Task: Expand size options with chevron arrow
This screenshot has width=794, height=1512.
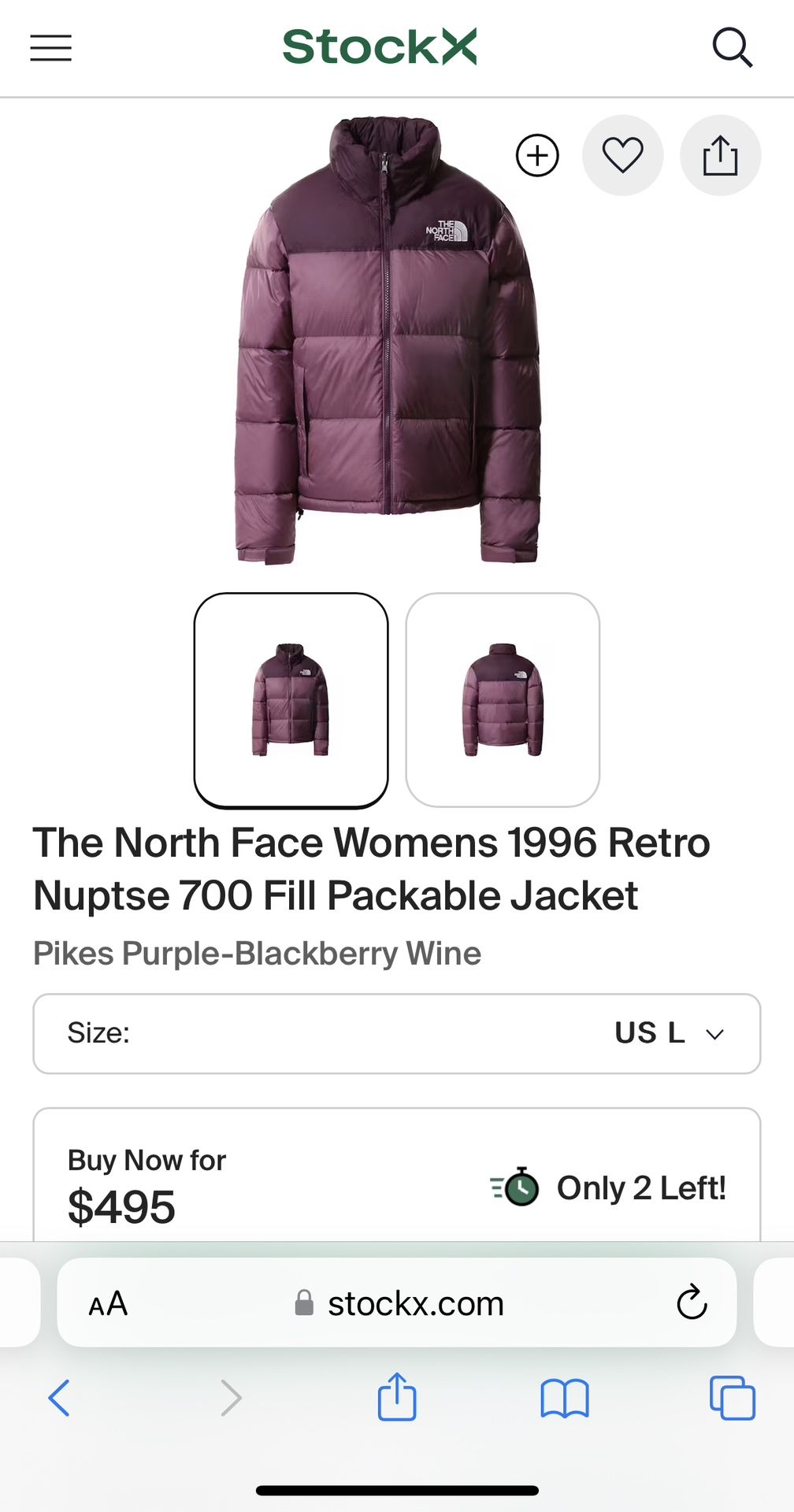Action: pos(715,1034)
